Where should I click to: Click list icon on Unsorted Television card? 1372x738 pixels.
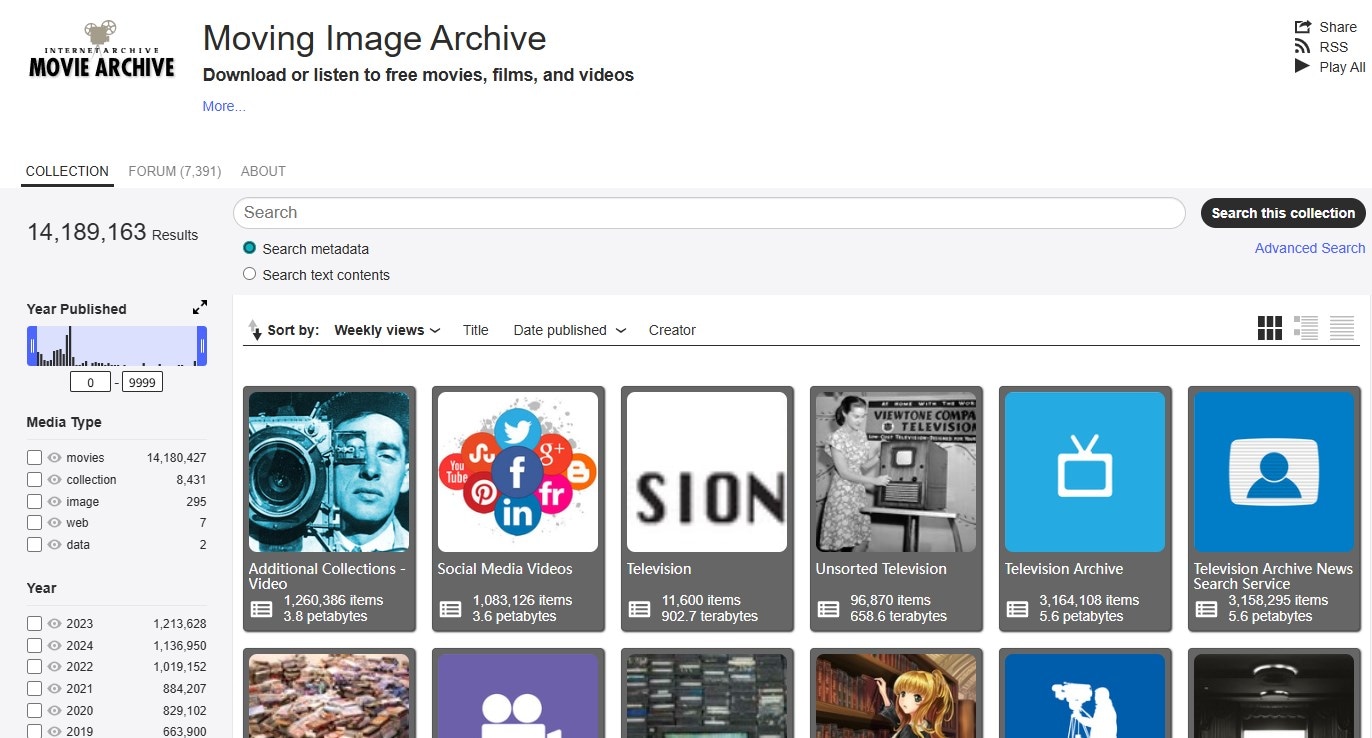(828, 609)
